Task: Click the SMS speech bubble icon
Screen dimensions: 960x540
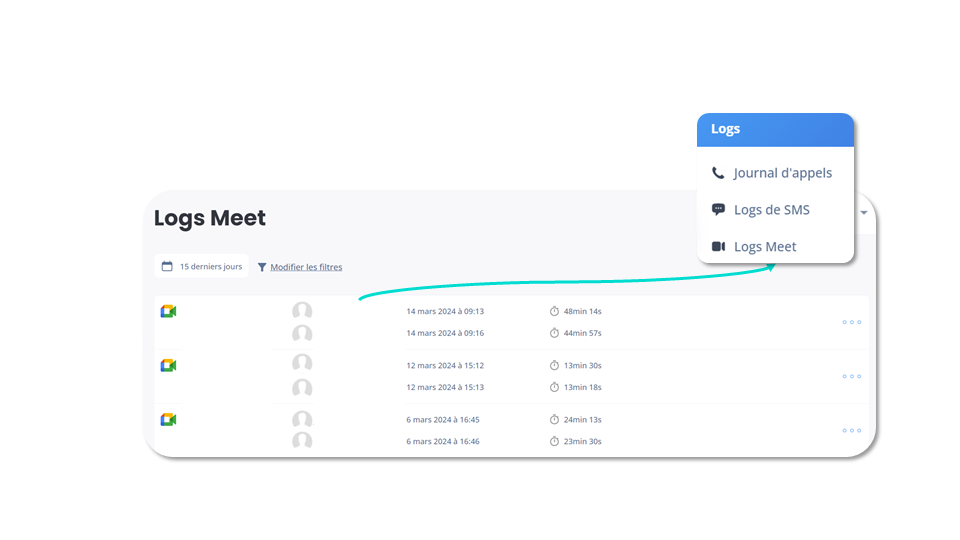Action: [x=718, y=209]
